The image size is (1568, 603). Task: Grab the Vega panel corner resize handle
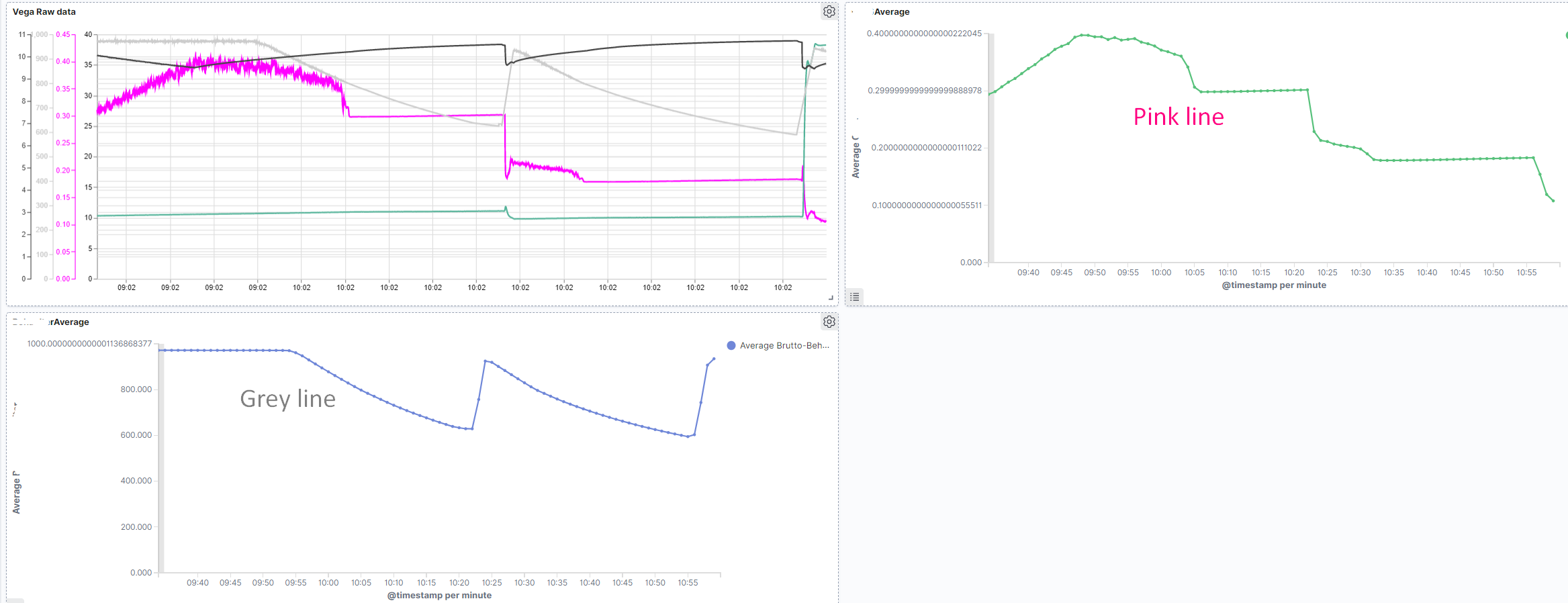[x=831, y=297]
